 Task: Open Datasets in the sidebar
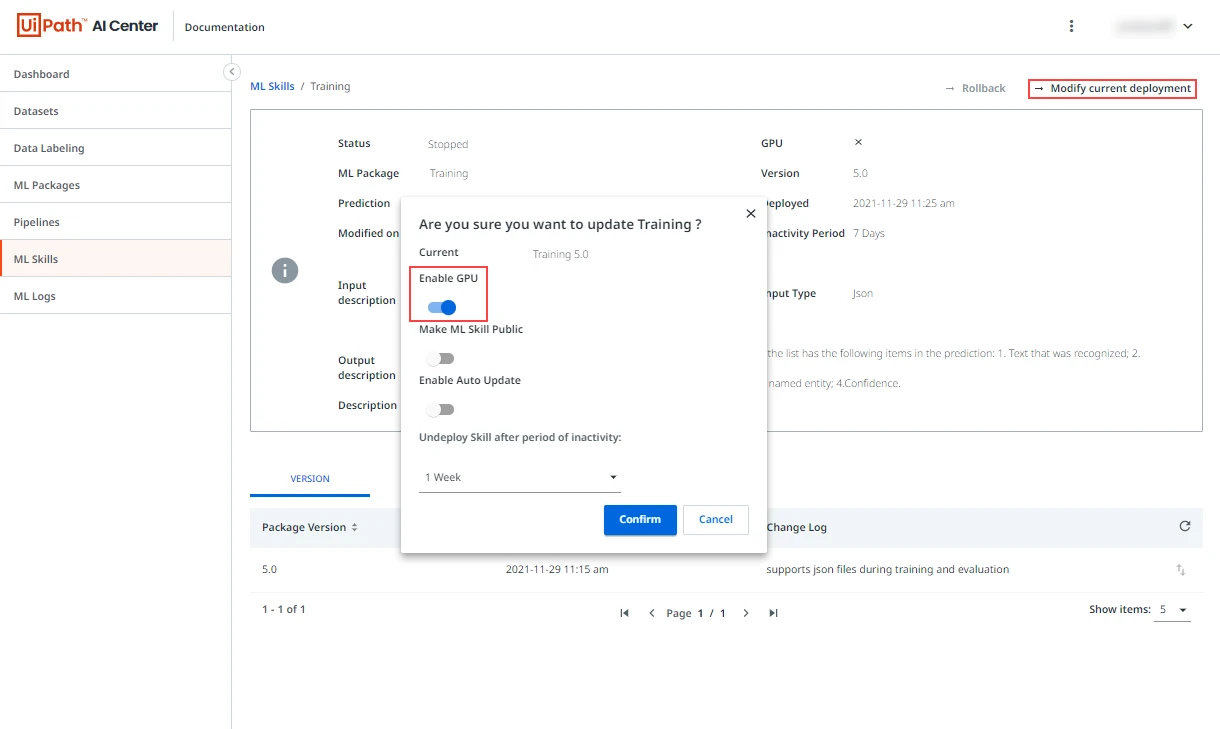[116, 111]
